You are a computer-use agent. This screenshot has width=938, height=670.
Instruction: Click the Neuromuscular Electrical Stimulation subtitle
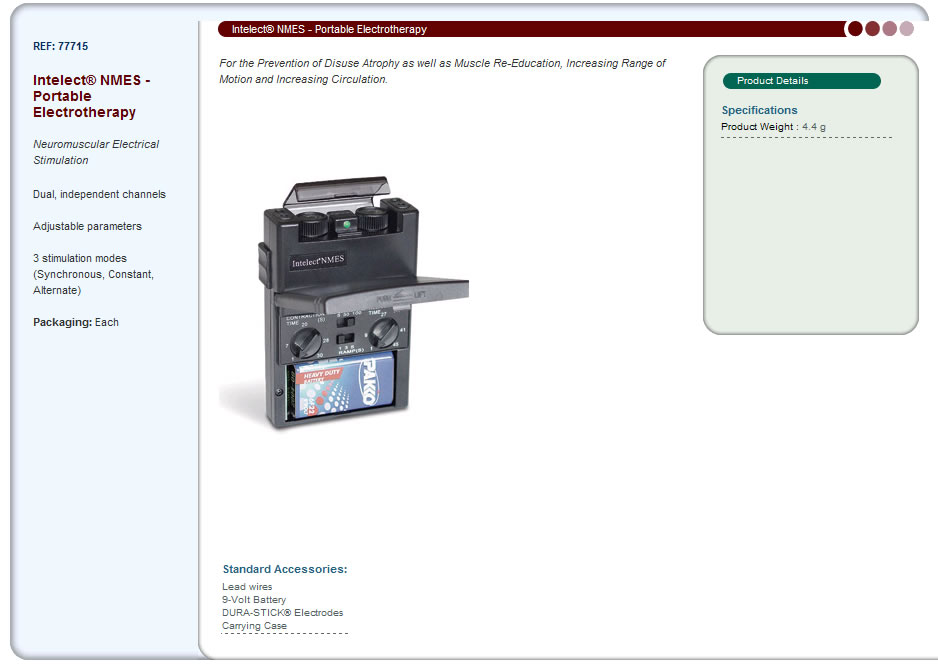point(96,152)
